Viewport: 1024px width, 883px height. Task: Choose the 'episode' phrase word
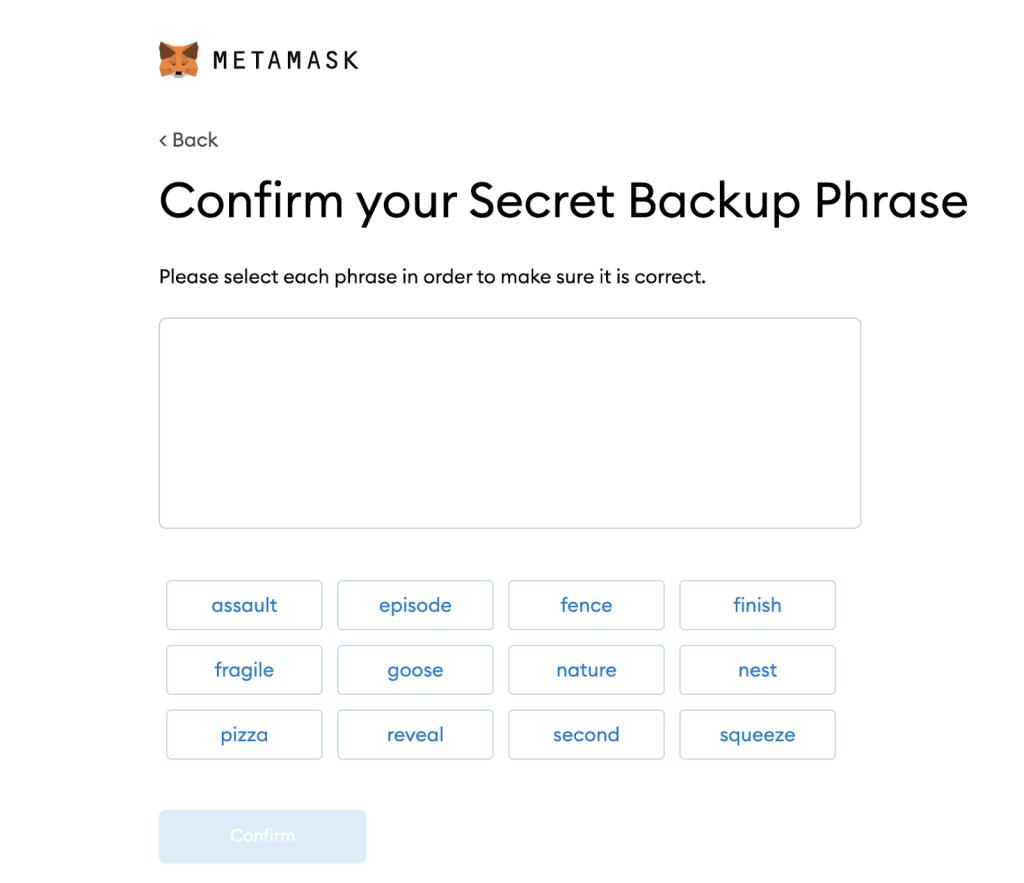click(415, 605)
